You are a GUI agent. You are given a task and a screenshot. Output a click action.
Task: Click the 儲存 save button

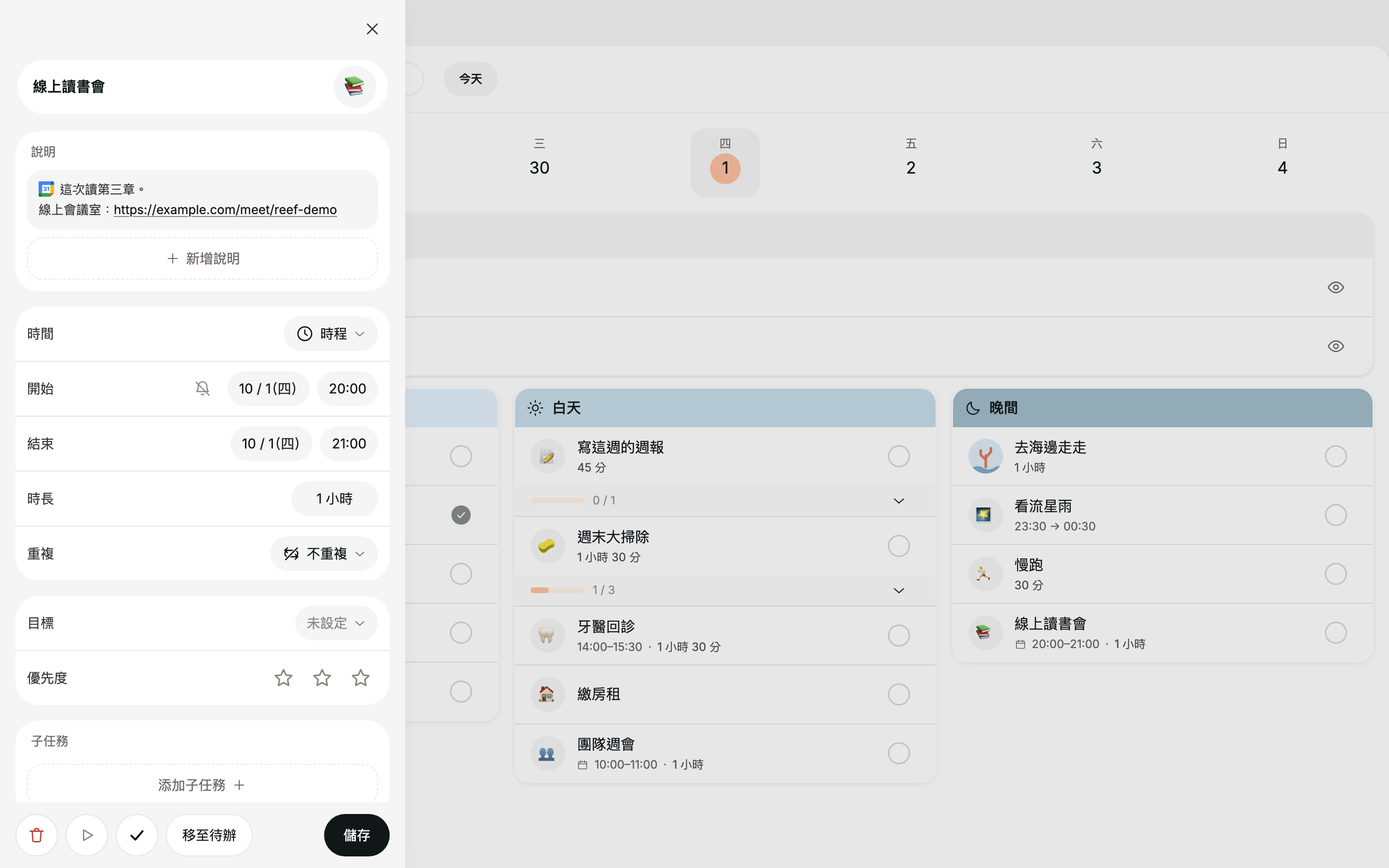tap(356, 835)
